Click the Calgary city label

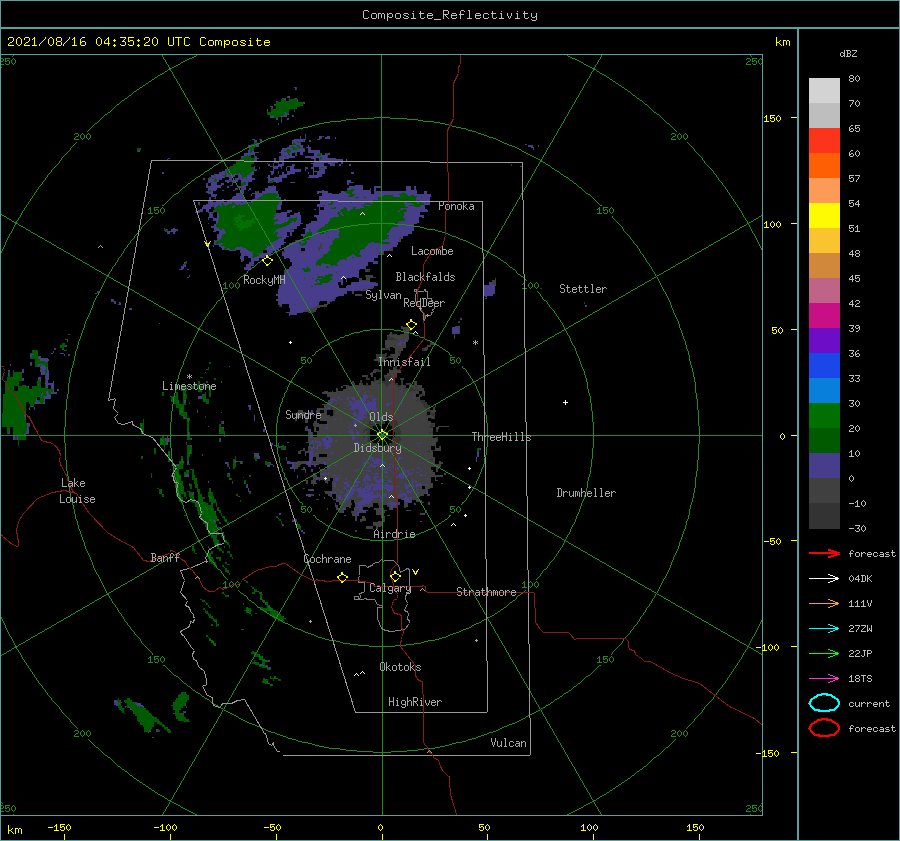pyautogui.click(x=390, y=588)
